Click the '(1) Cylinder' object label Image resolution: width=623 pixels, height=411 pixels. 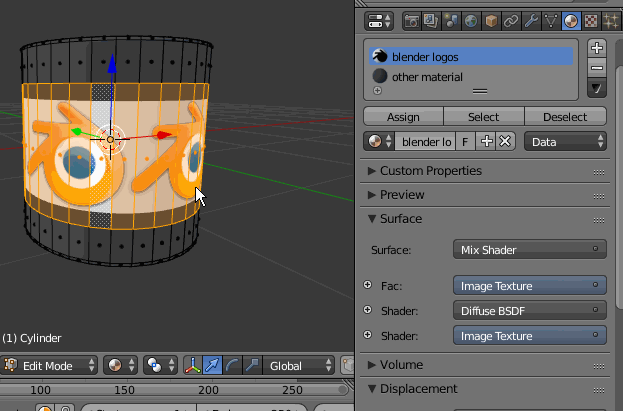(x=32, y=338)
